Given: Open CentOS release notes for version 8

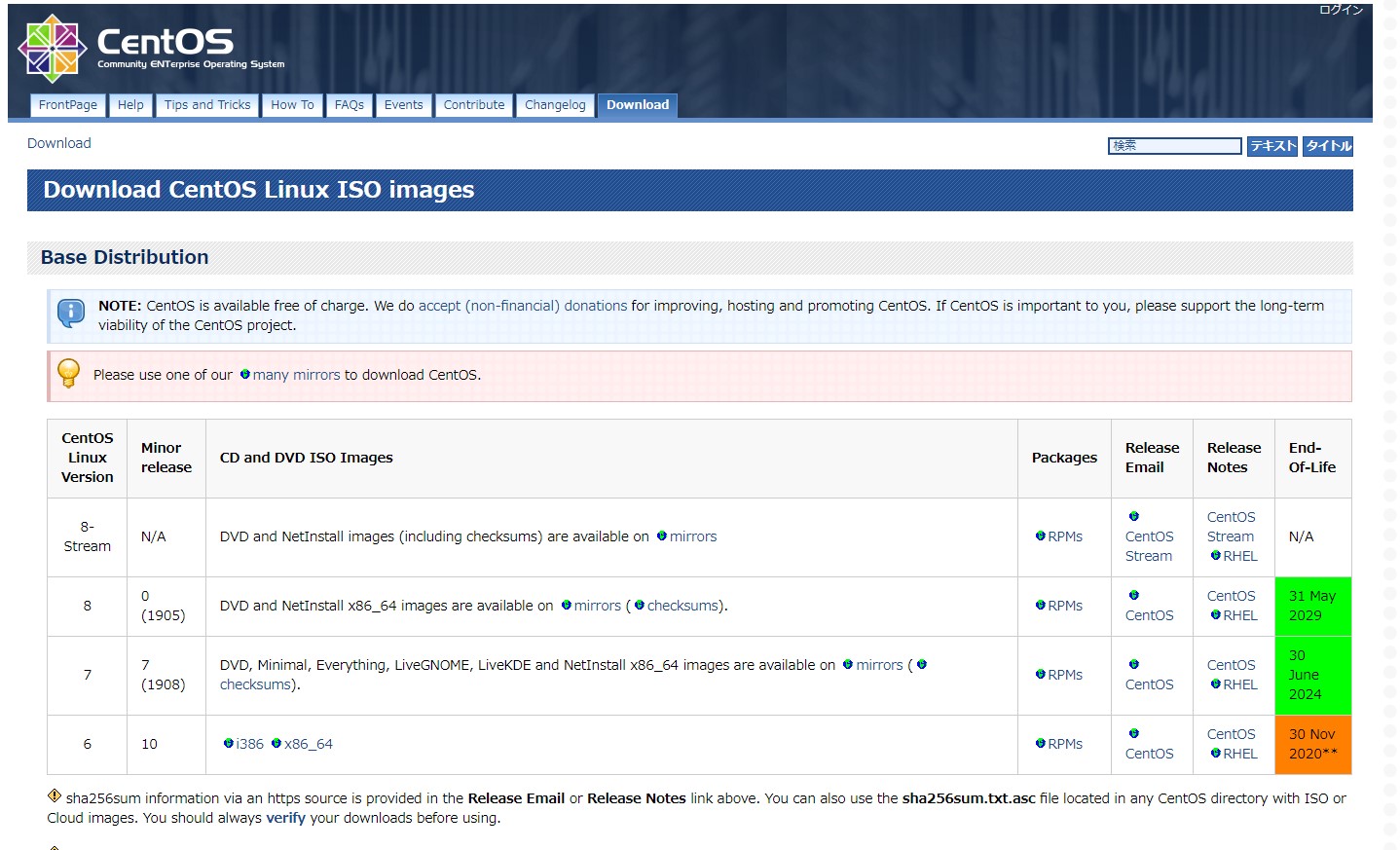Looking at the screenshot, I should click(1232, 596).
